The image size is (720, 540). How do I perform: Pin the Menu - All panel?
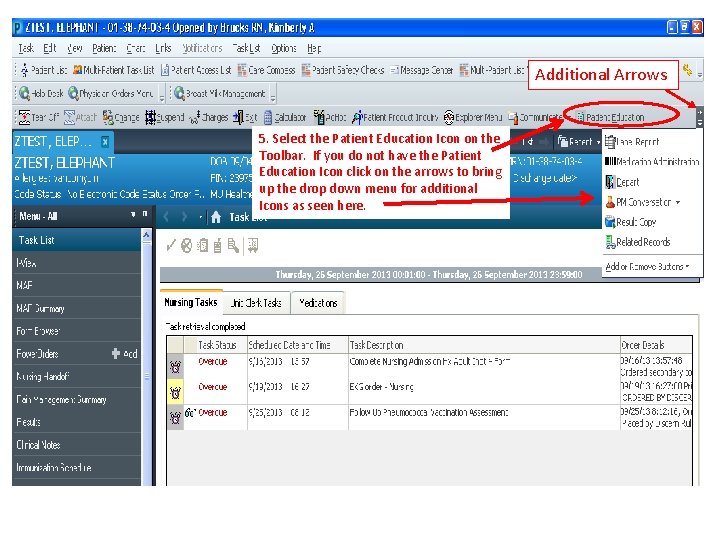pos(145,214)
